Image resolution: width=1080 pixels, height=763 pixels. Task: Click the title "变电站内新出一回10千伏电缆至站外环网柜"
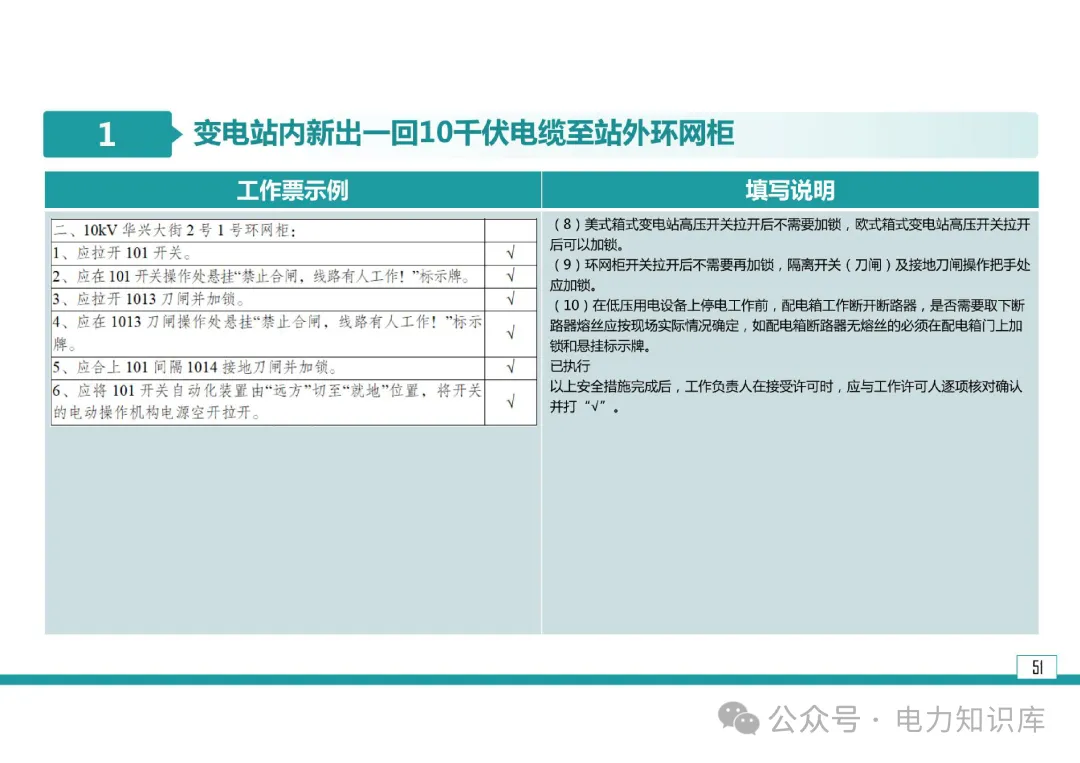(464, 133)
